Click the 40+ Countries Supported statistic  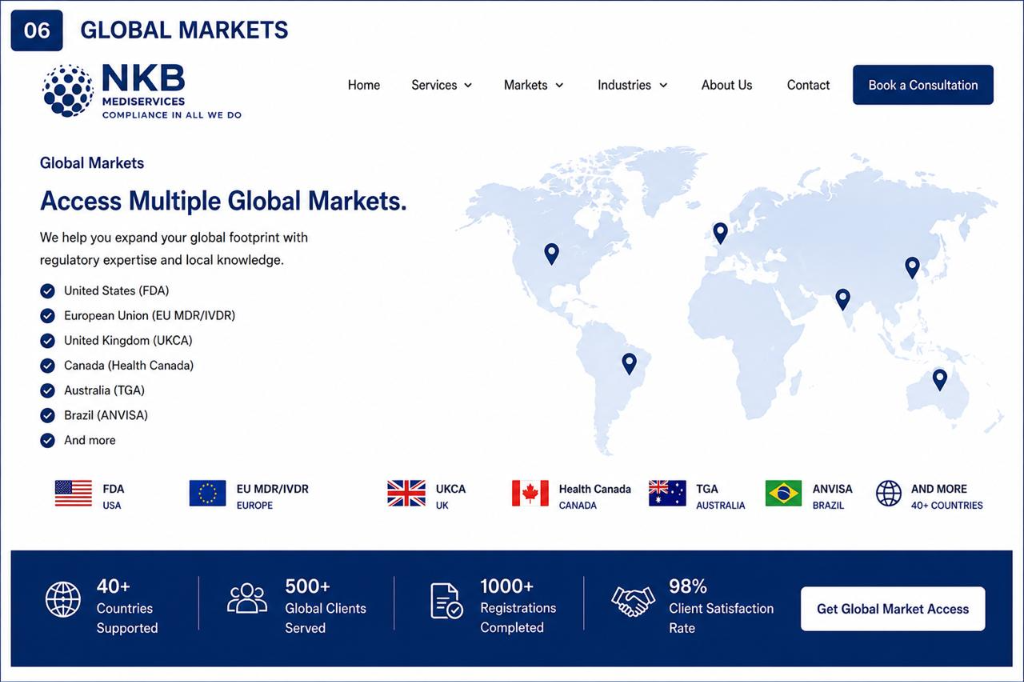tap(127, 606)
